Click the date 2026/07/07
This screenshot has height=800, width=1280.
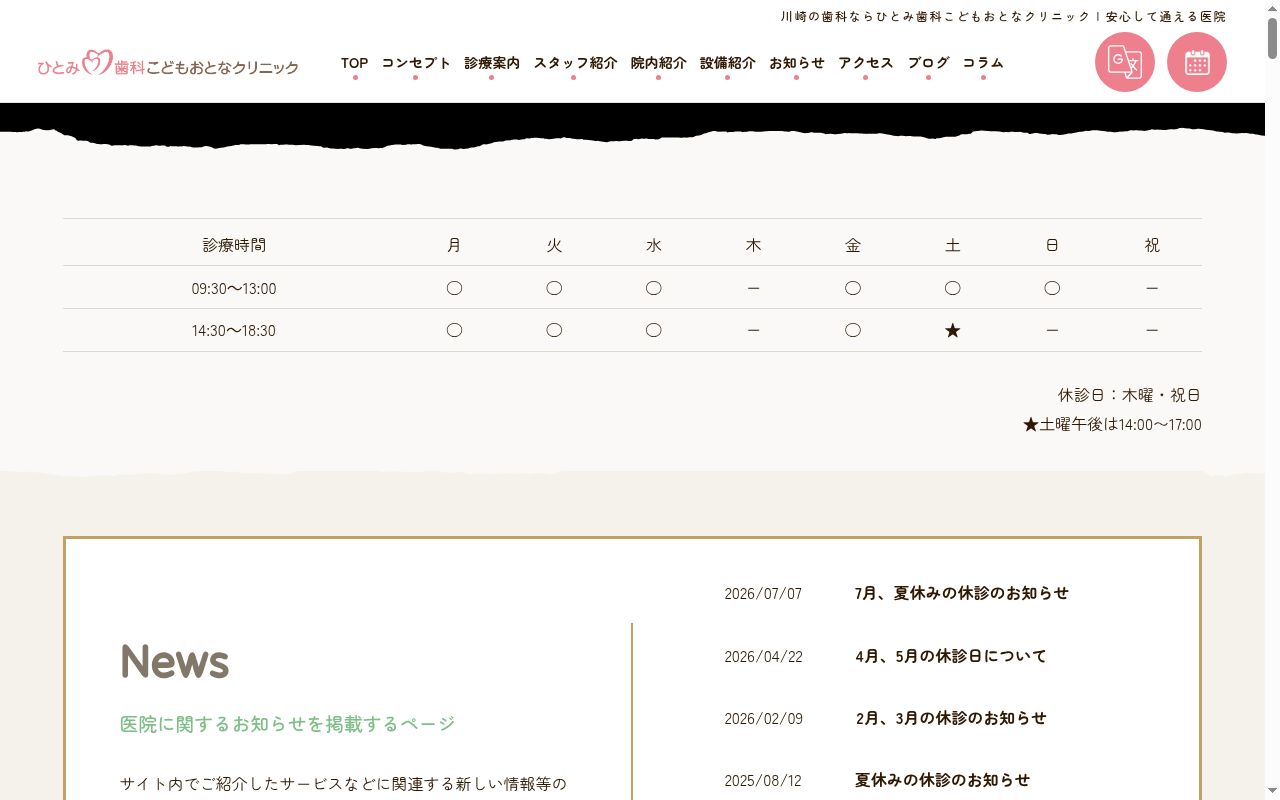tap(763, 594)
